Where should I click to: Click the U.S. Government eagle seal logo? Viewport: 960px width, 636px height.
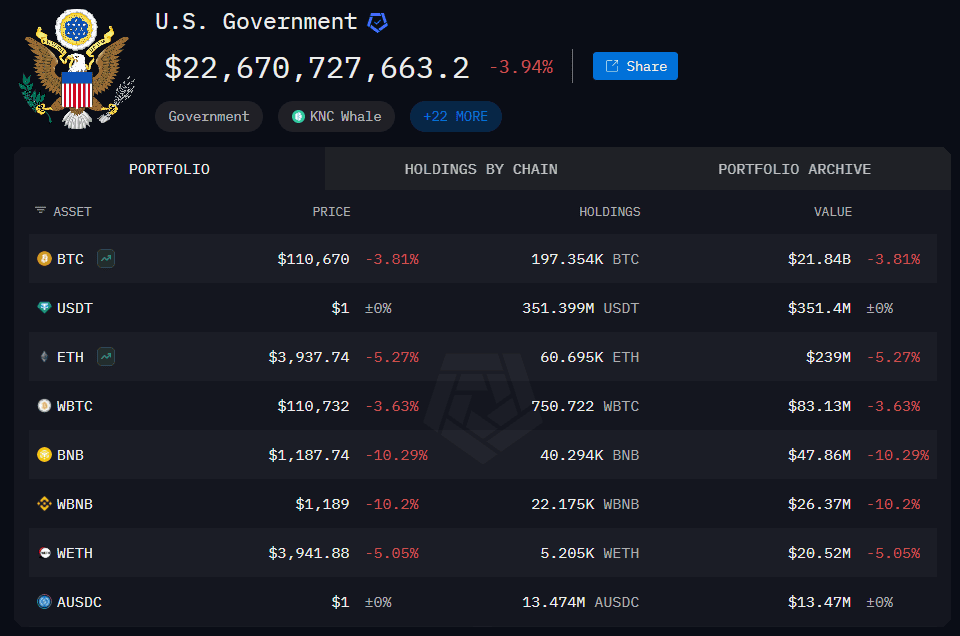tap(77, 69)
